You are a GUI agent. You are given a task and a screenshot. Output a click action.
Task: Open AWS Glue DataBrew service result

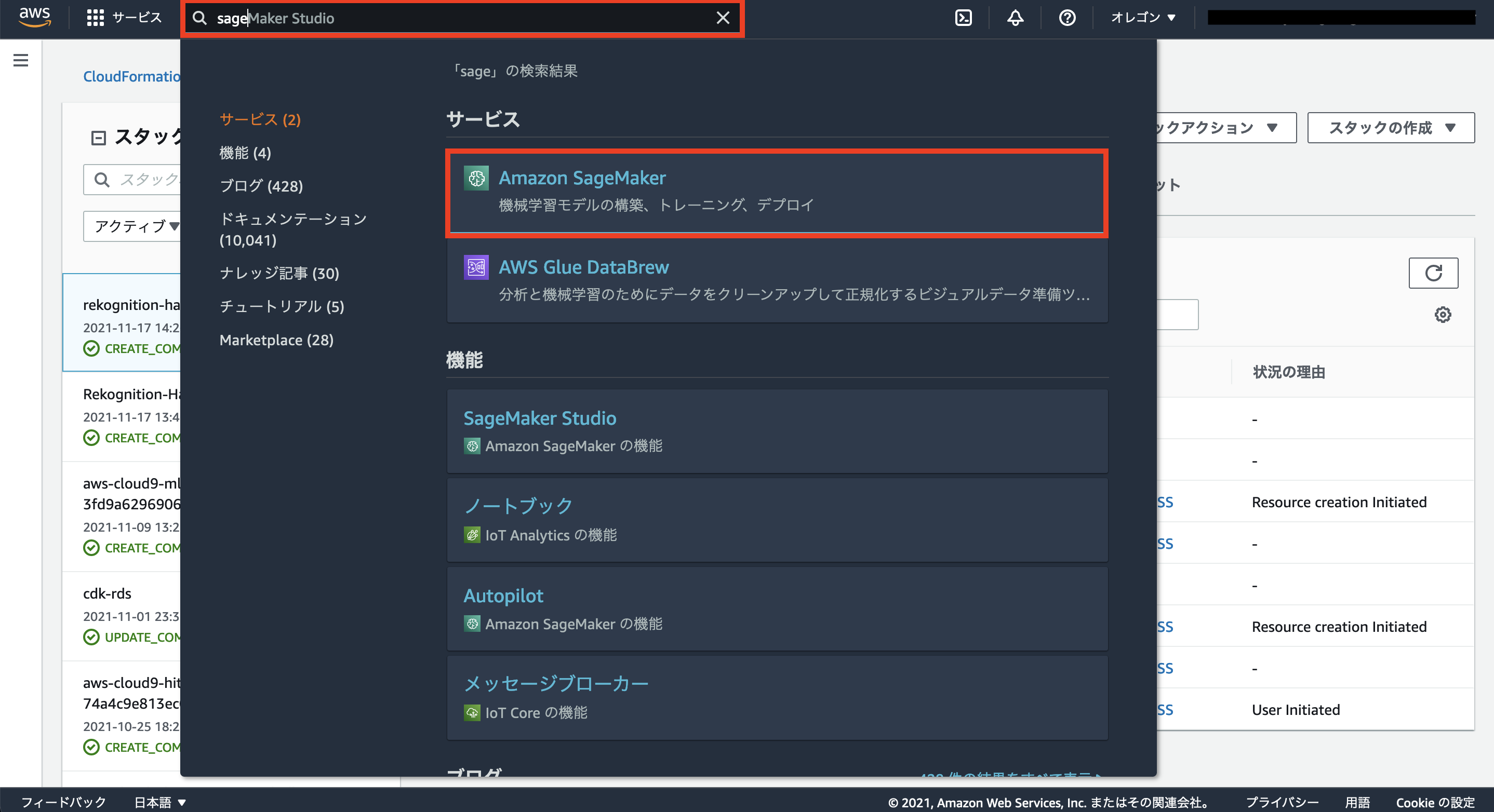click(x=777, y=281)
